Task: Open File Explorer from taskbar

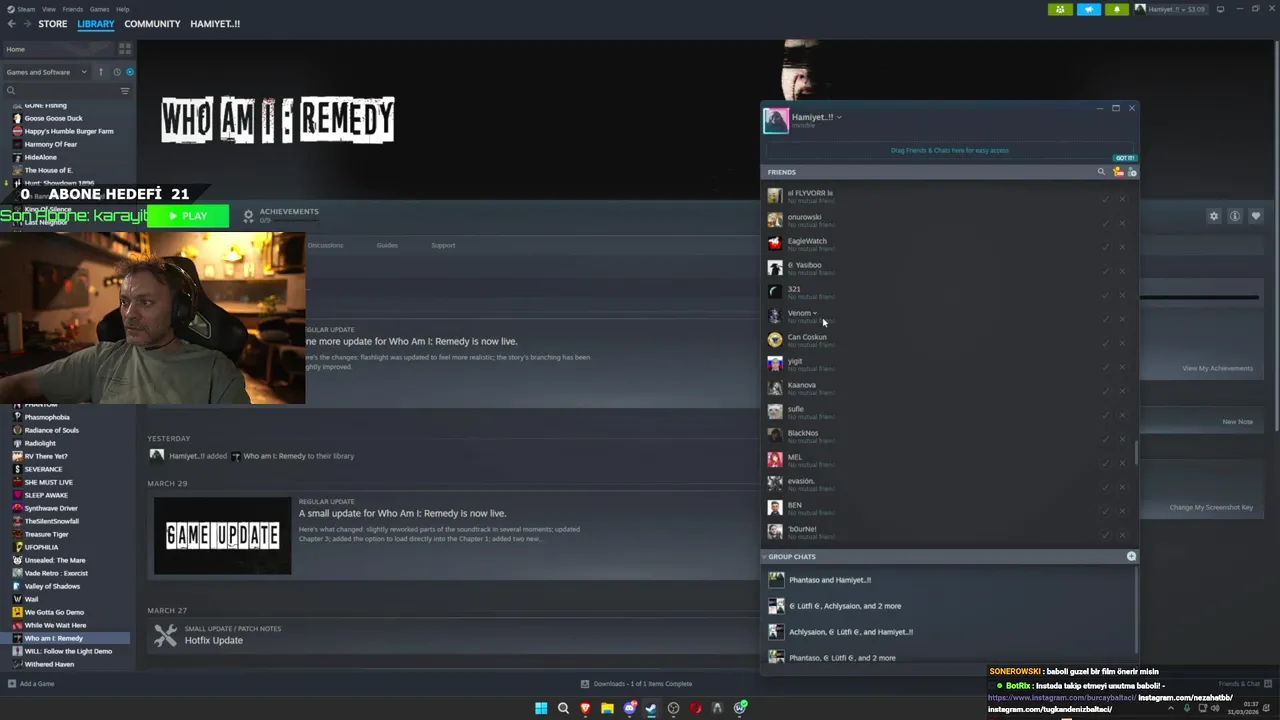Action: coord(607,708)
